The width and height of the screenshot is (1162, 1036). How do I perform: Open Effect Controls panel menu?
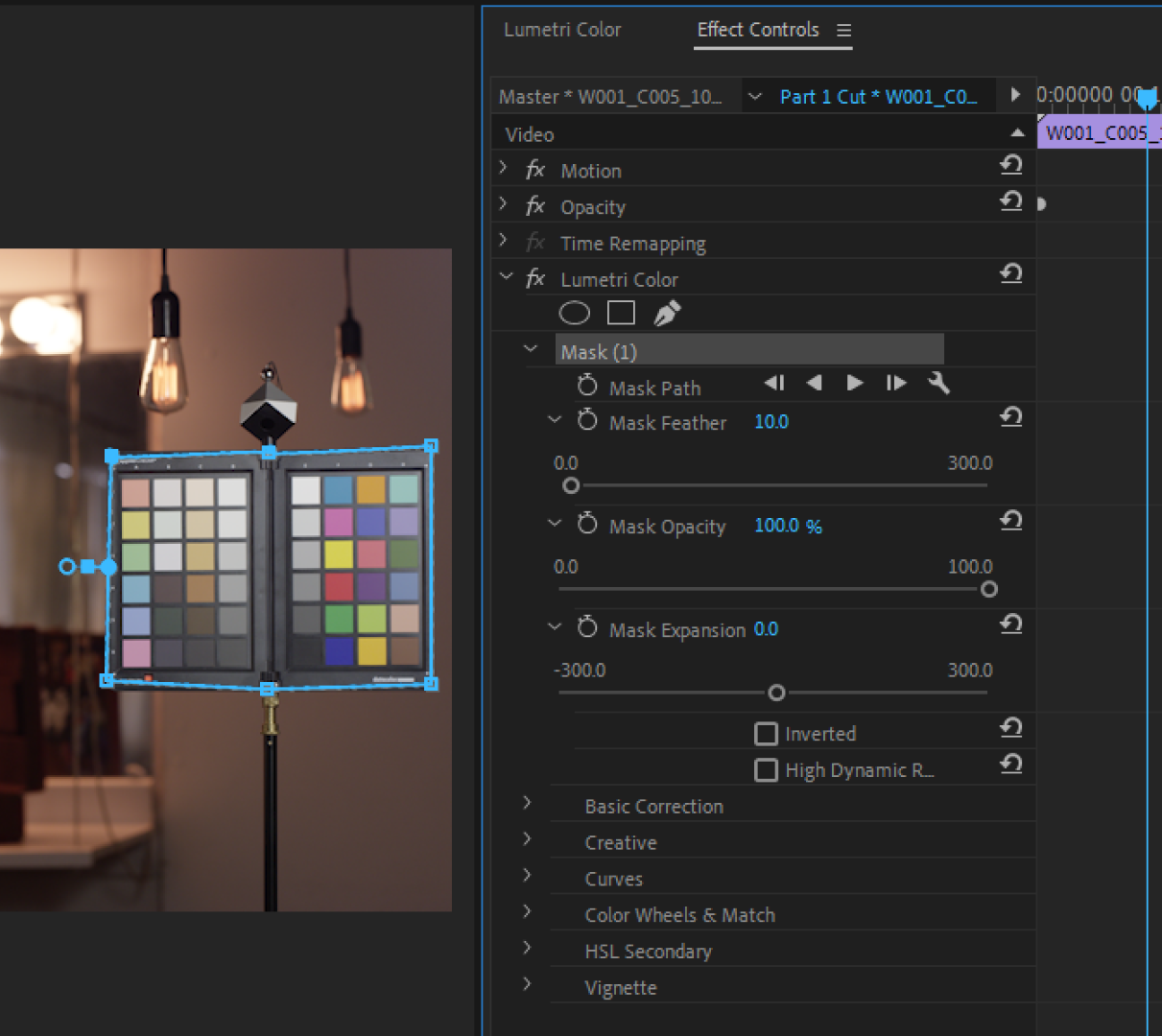(844, 31)
